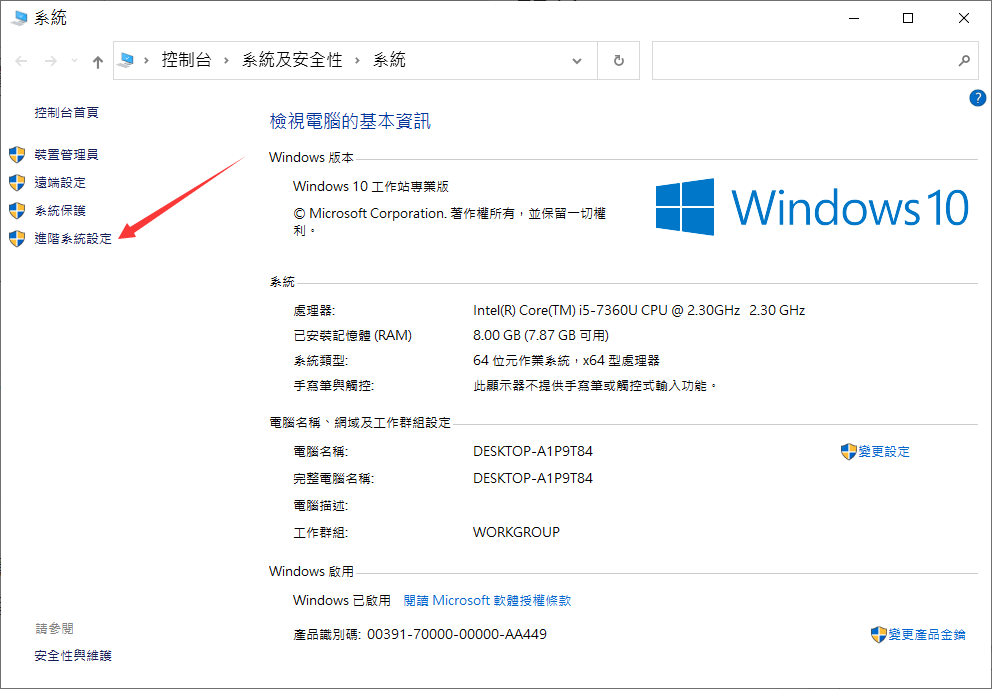This screenshot has height=689, width=992.
Task: Refresh the address bar location
Action: pyautogui.click(x=619, y=60)
